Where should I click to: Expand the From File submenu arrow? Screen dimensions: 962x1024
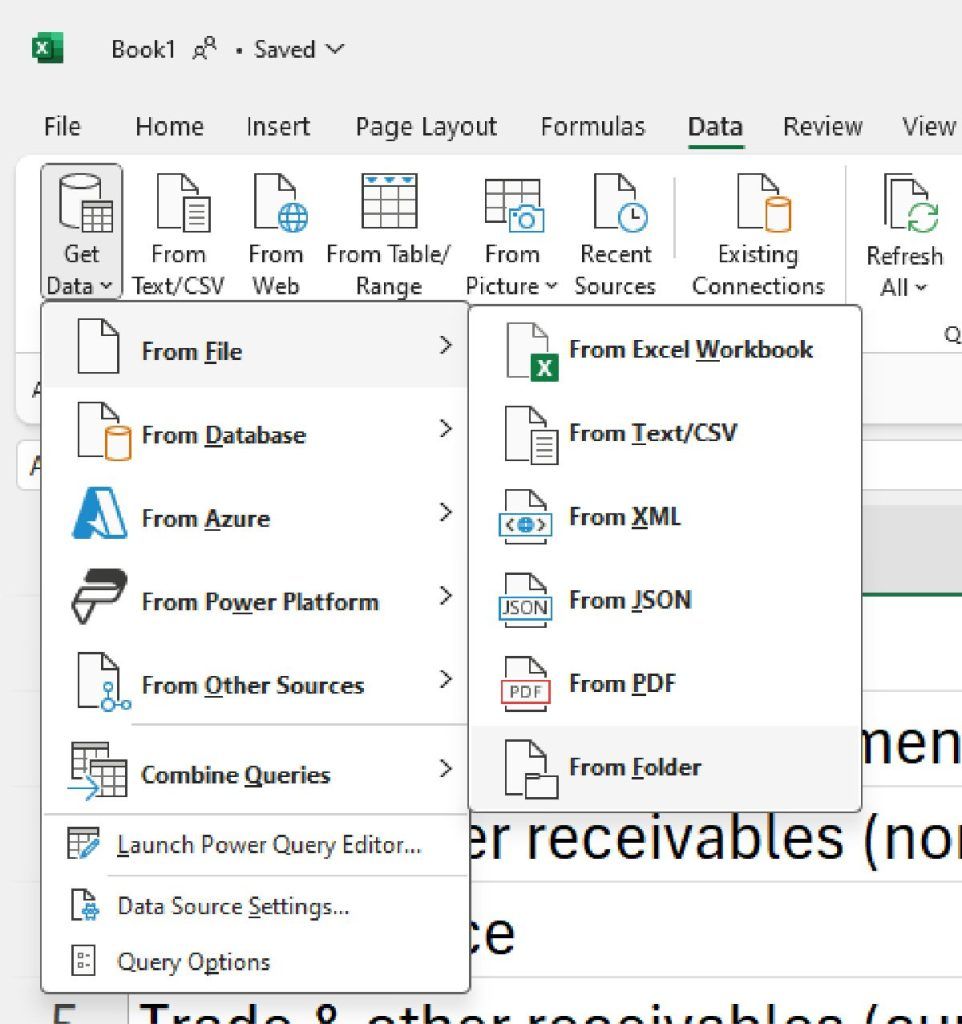(445, 345)
